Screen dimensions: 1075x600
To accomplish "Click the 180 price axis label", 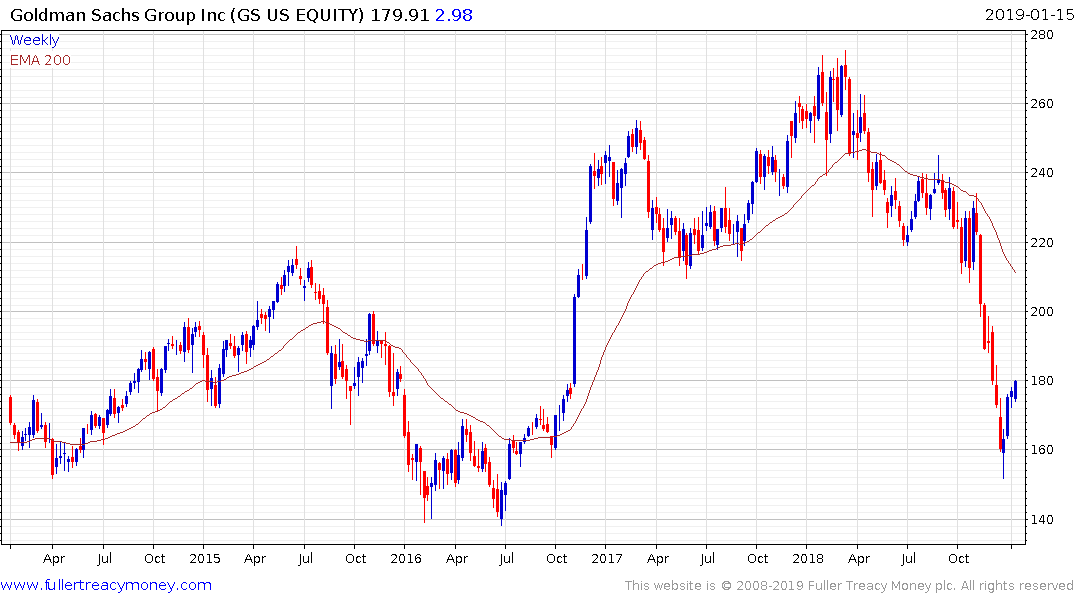I will (x=1041, y=381).
